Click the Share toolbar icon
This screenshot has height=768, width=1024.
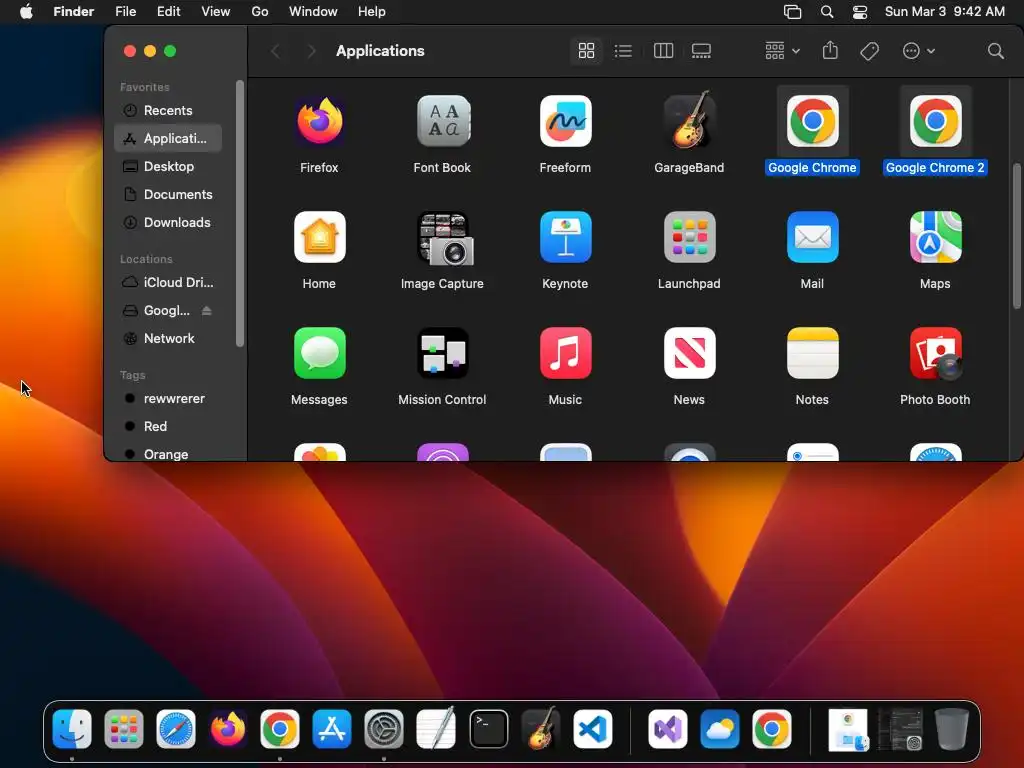tap(830, 50)
